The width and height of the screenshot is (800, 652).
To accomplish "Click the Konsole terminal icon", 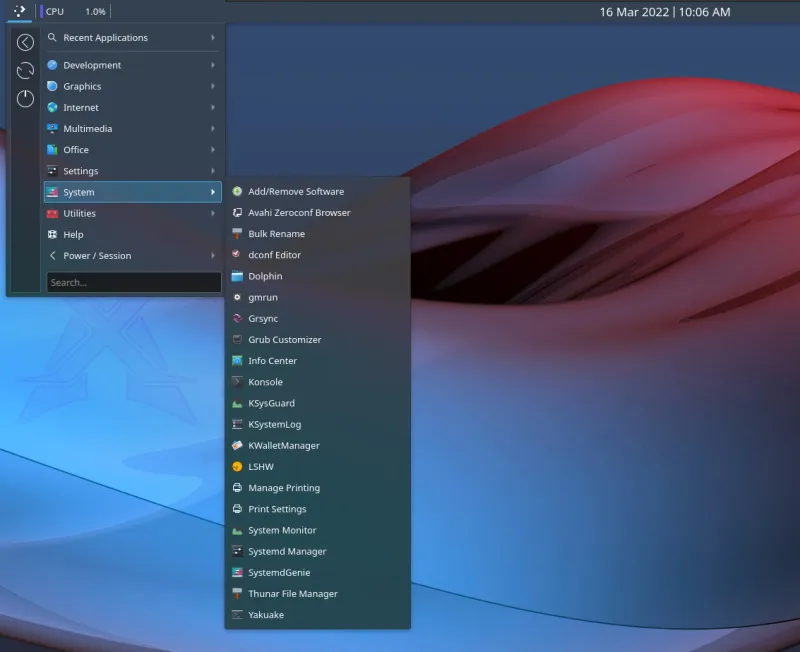I will [237, 382].
